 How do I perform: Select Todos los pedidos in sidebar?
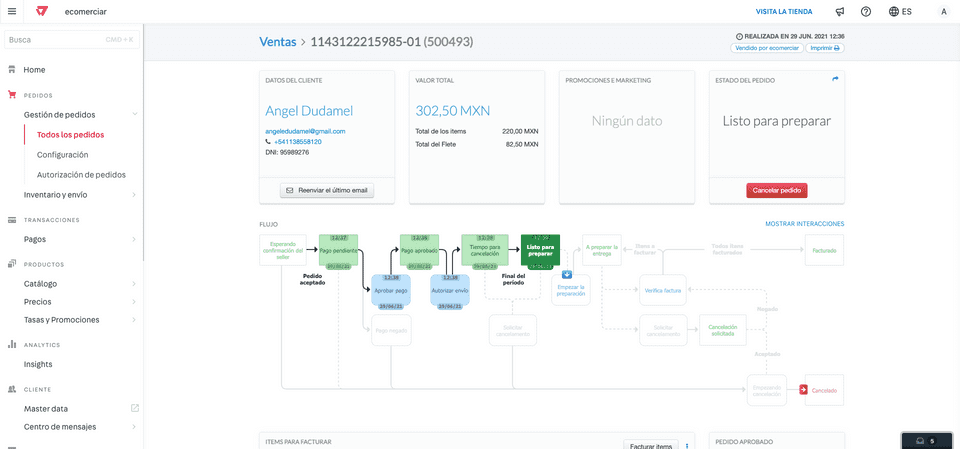[70, 135]
